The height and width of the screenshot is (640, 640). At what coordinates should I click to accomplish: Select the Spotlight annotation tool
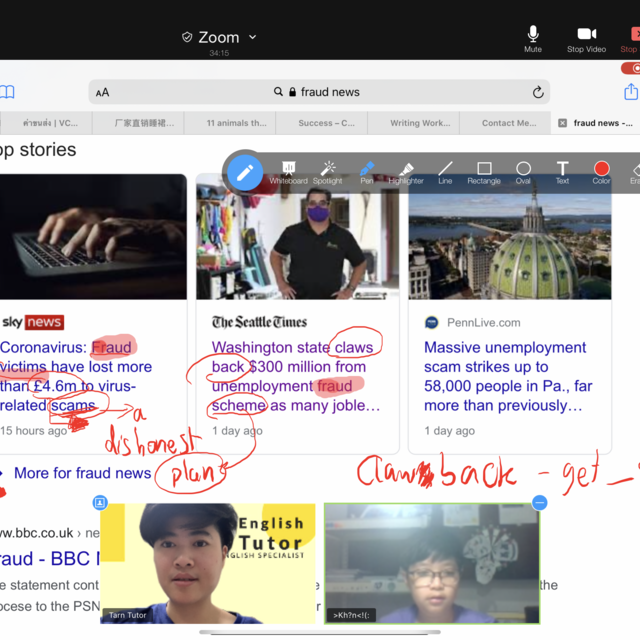[x=327, y=173]
